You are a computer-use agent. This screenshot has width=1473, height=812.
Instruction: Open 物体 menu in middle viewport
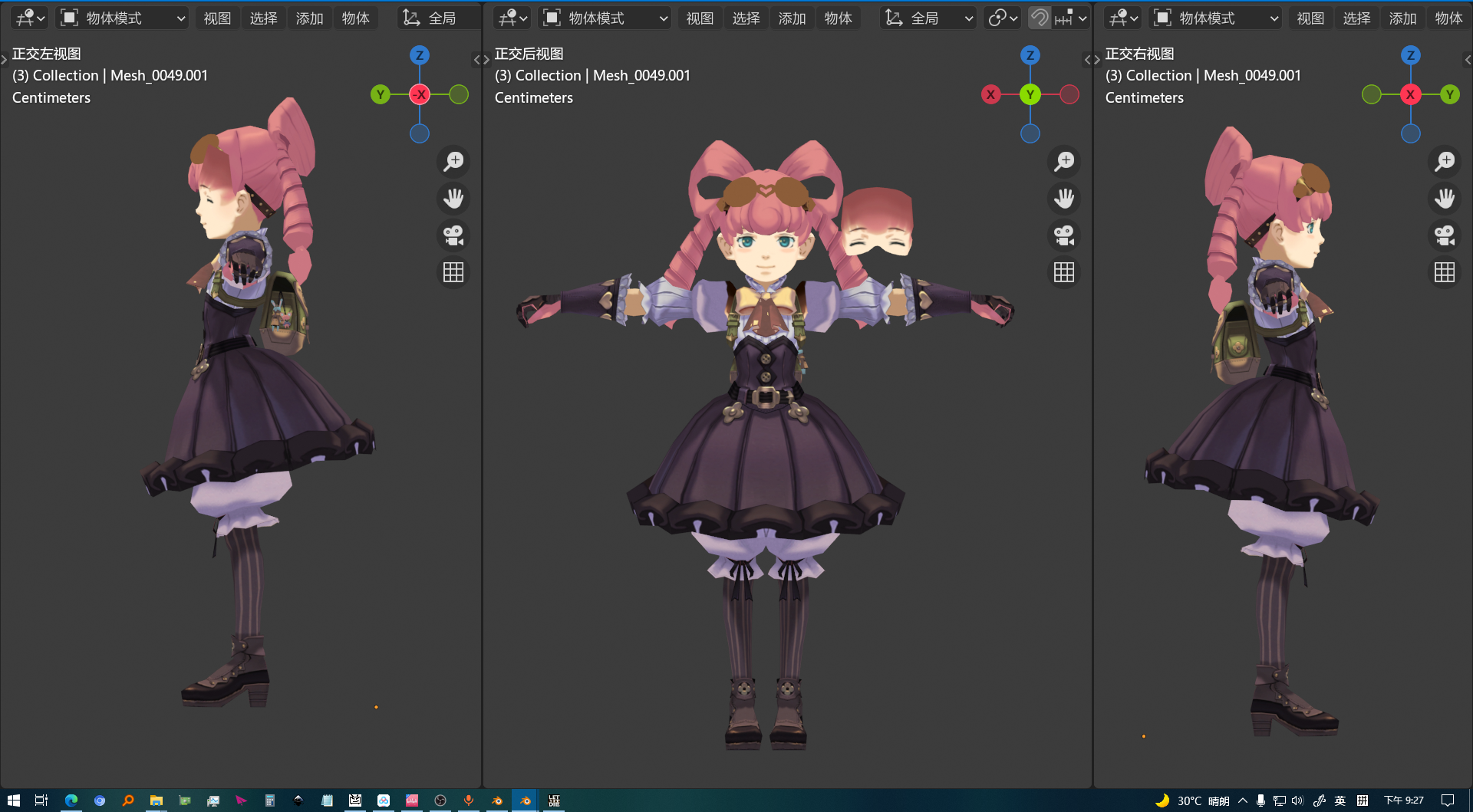[x=838, y=18]
